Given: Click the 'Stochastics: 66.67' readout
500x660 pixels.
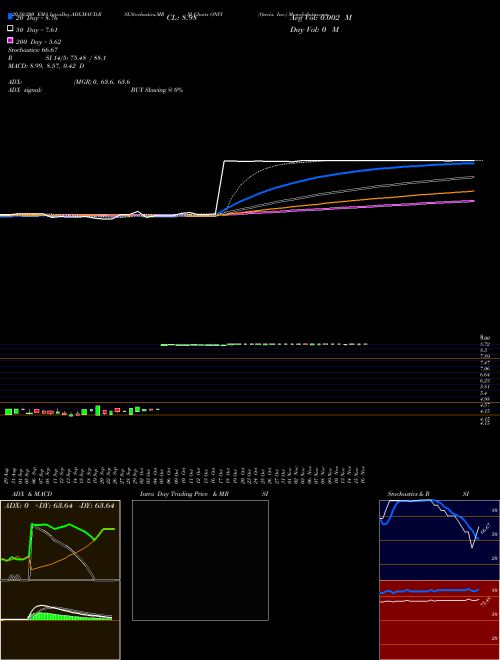Looking at the screenshot, I should click(x=33, y=50).
